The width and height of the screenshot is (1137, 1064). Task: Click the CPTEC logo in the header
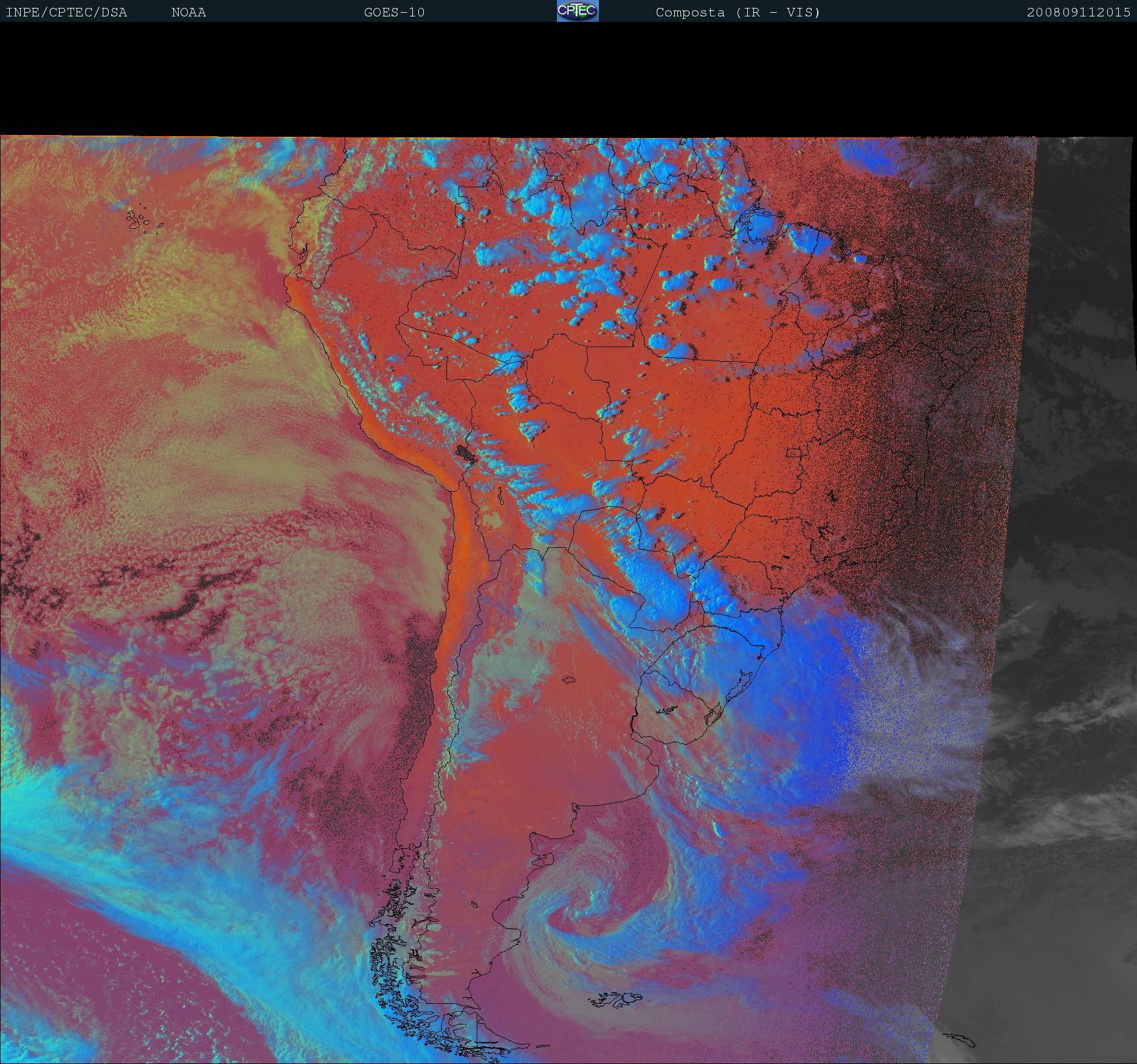(578, 11)
